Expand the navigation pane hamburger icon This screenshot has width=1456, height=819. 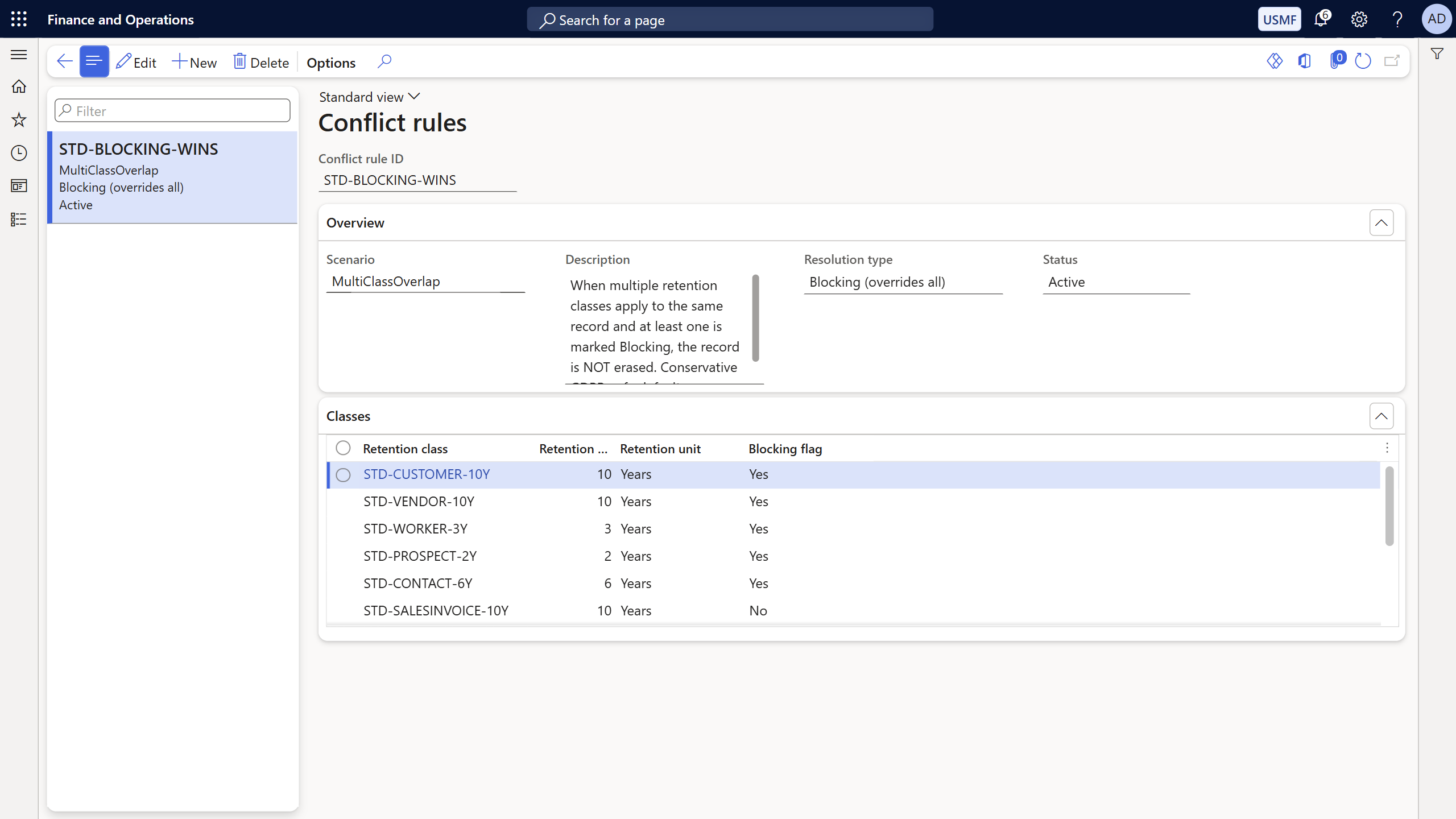point(19,55)
